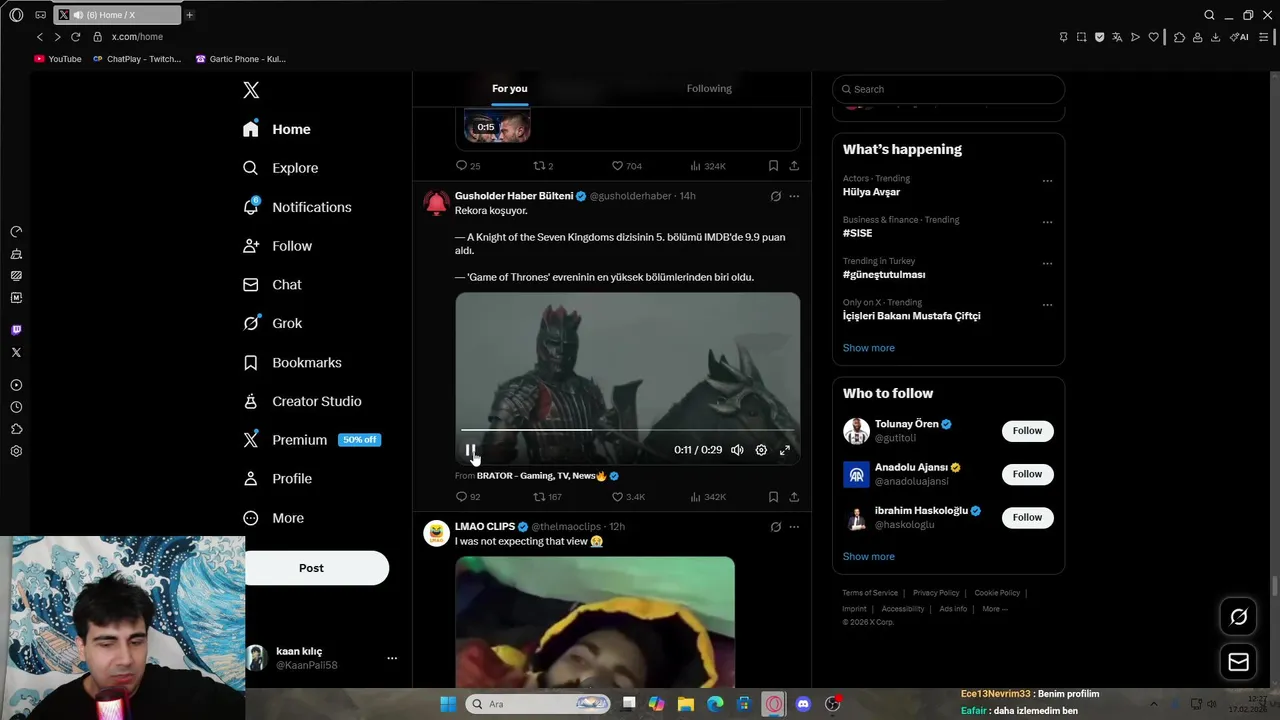Open more menu on LMAO CLIPS post
1280x720 pixels.
click(x=794, y=527)
